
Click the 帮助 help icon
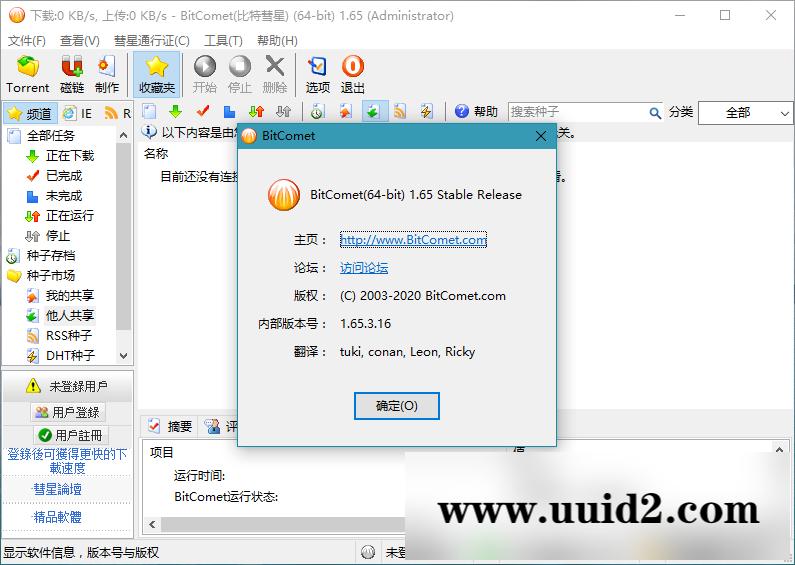point(475,112)
